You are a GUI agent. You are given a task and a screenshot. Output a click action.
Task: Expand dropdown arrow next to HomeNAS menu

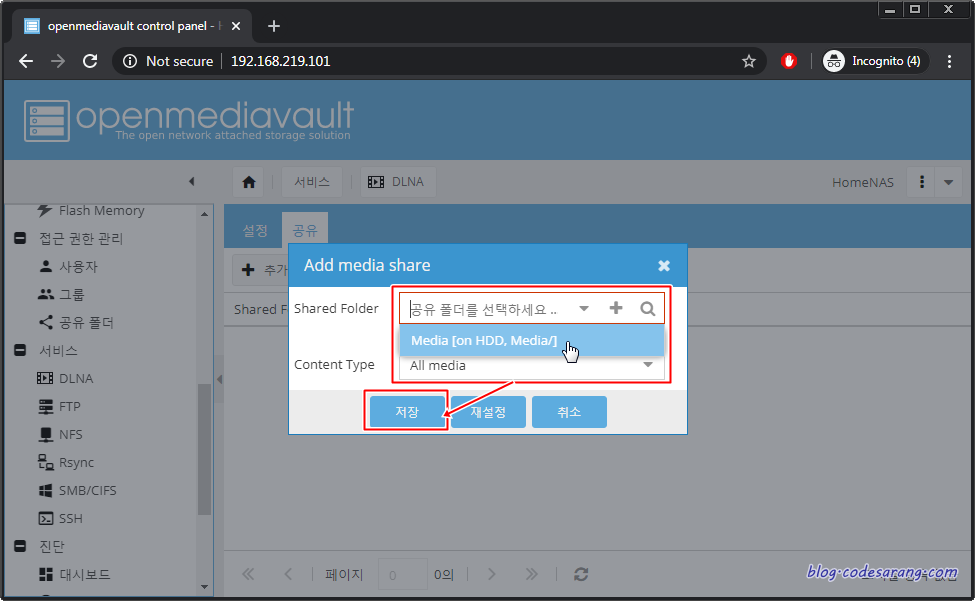click(948, 182)
